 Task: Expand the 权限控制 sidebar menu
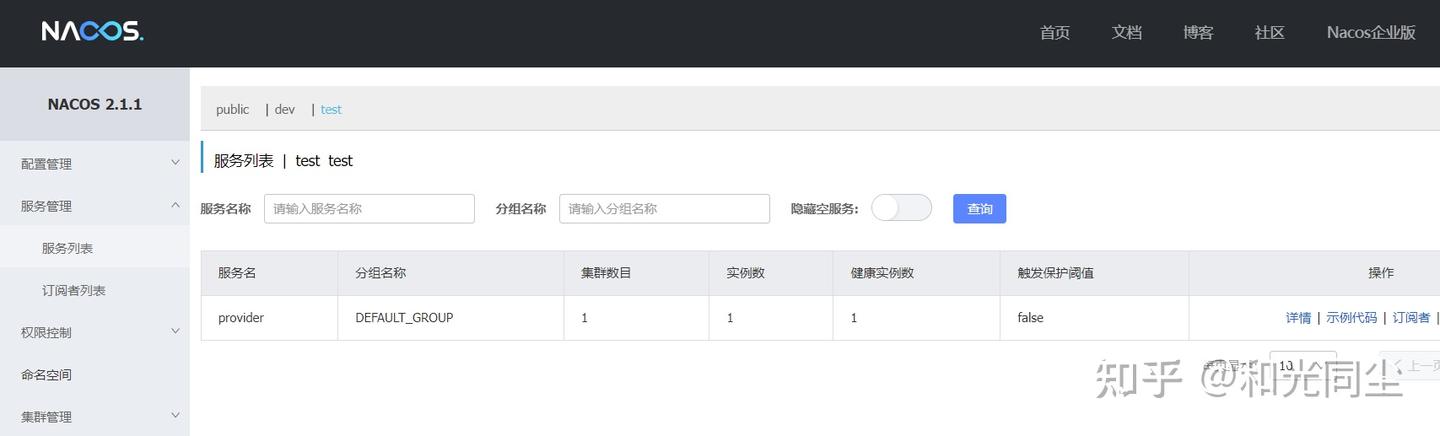click(95, 332)
